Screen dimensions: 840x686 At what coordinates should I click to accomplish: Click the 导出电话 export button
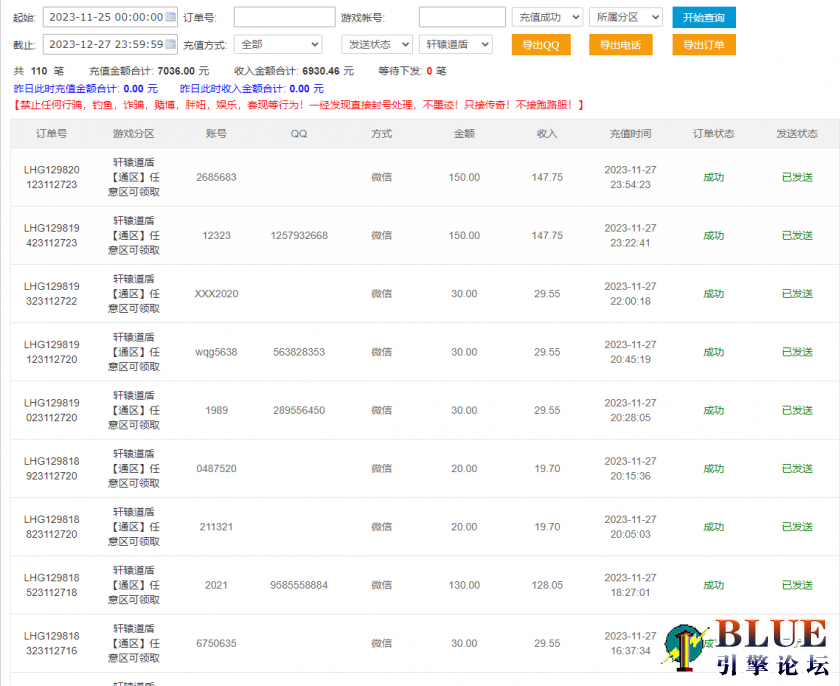(620, 45)
